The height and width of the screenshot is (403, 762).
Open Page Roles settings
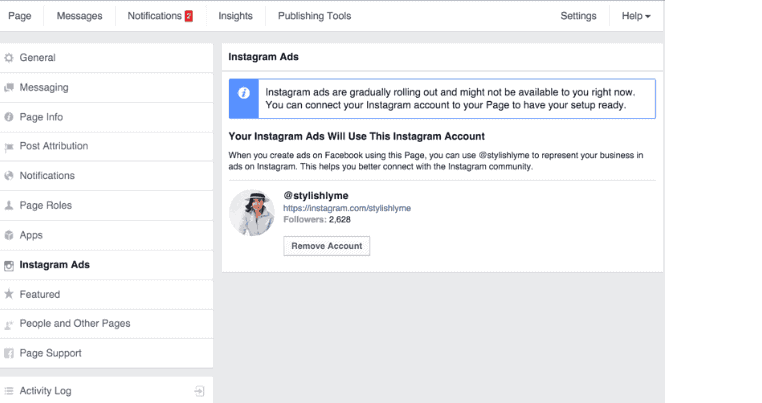(x=106, y=206)
